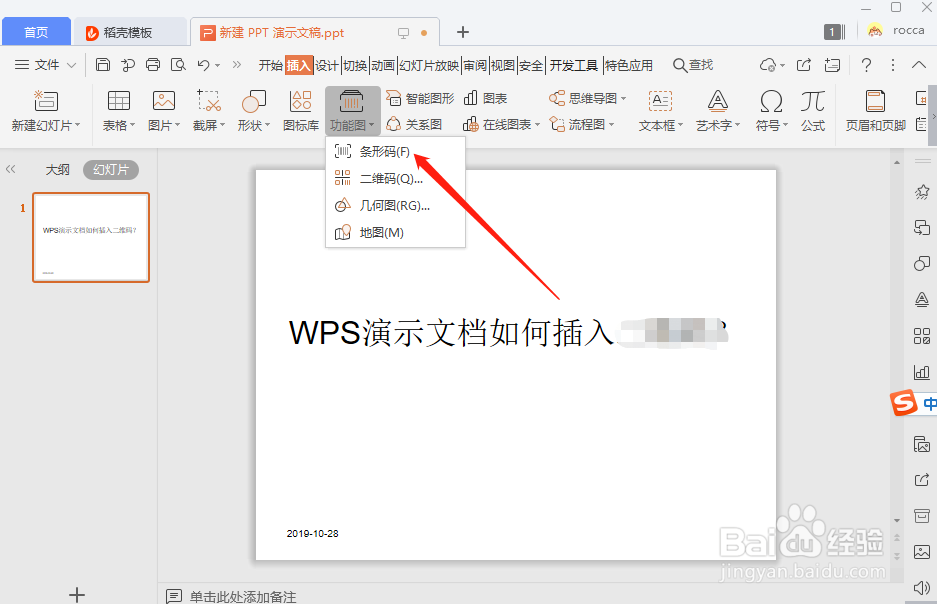Viewport: 937px width, 604px height.
Task: Open the 文件 menu
Action: [x=45, y=65]
